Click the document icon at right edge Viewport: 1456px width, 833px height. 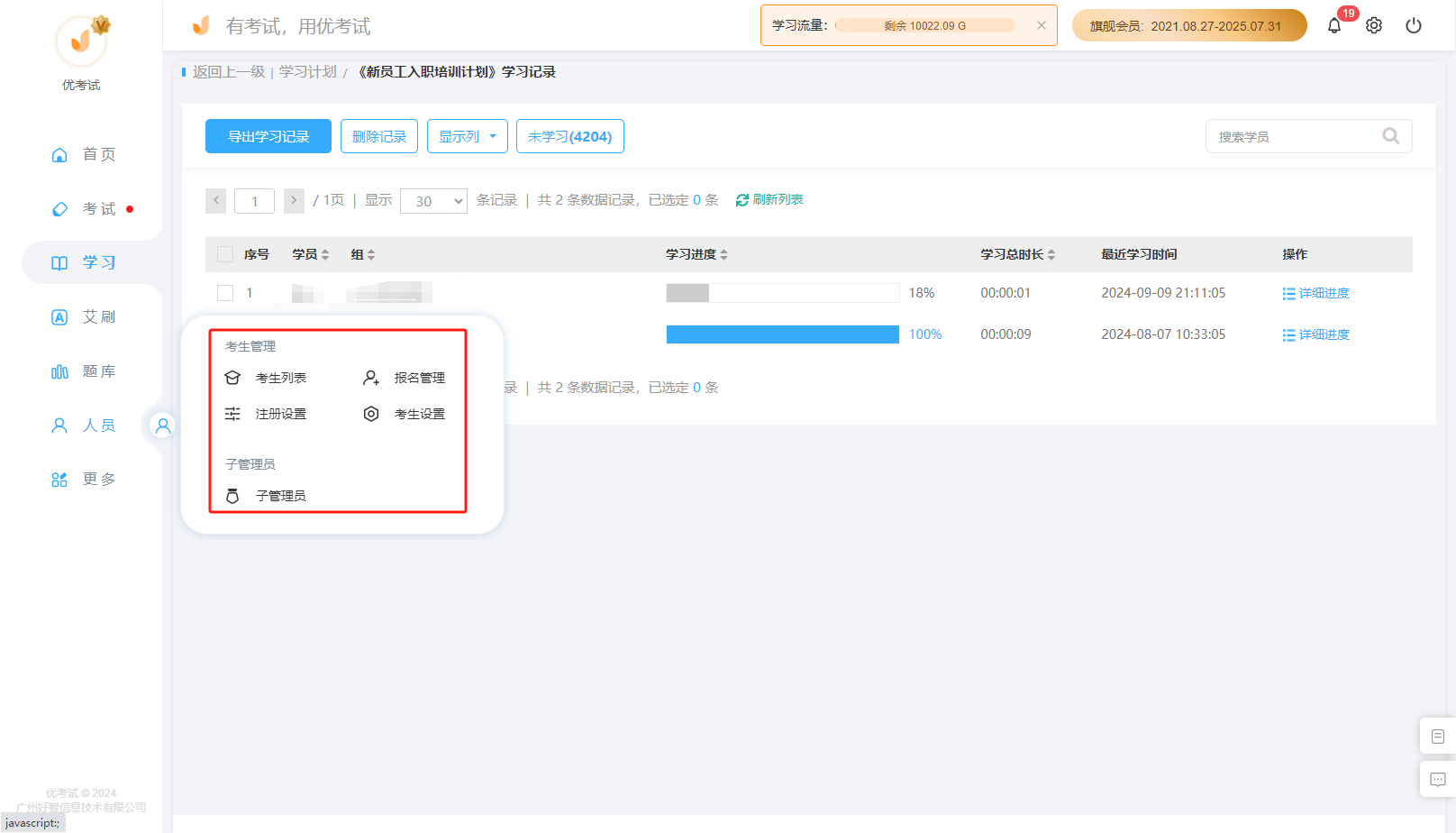[1438, 737]
